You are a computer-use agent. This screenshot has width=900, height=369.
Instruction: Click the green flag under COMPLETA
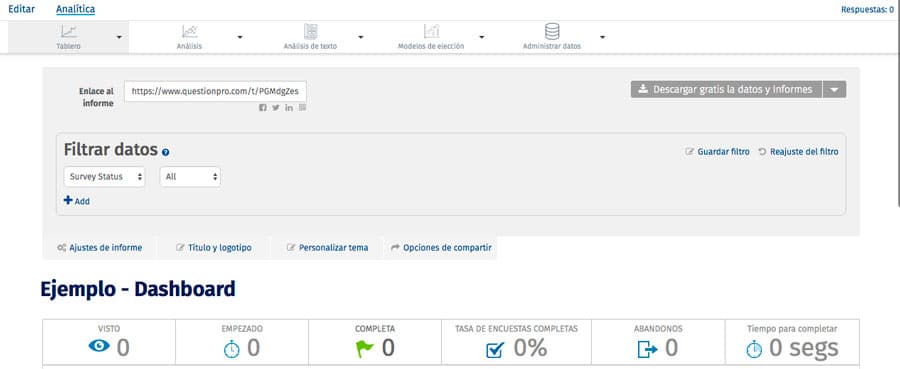point(364,348)
